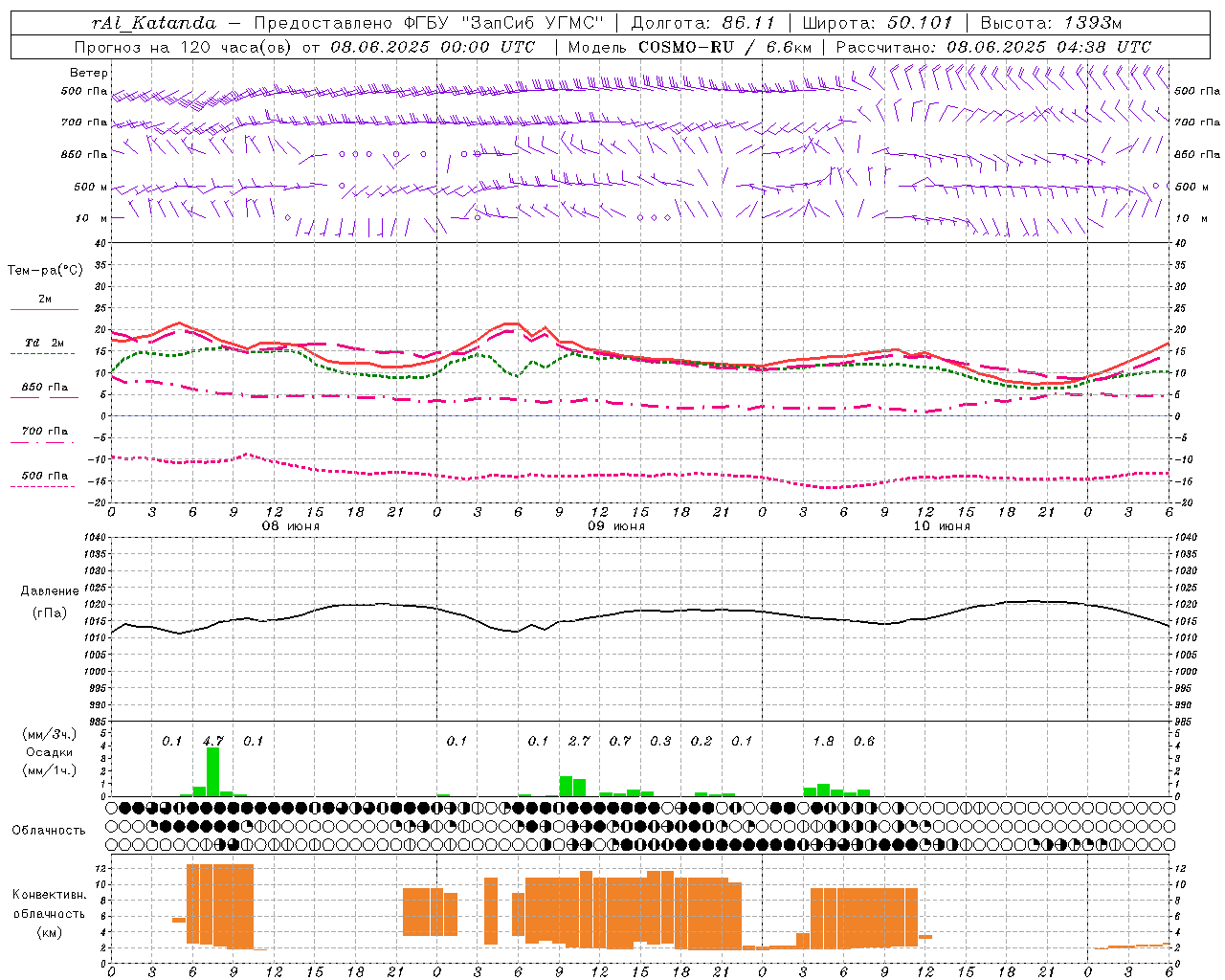Image resolution: width=1225 pixels, height=980 pixels.
Task: Click the longitude value 86.11
Action: (x=747, y=23)
